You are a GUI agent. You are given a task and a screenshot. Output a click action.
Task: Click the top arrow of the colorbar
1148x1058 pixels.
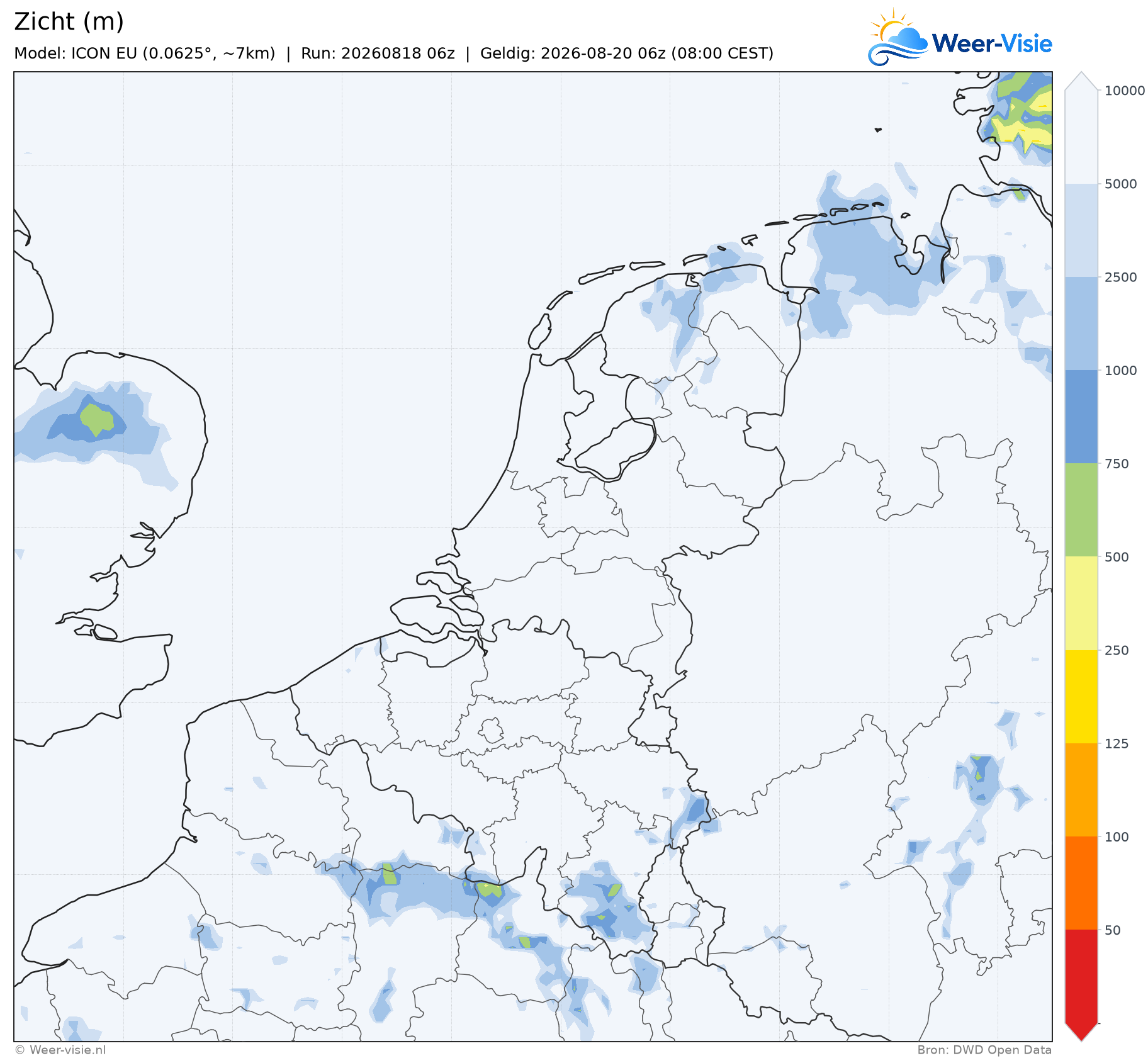(x=1081, y=81)
